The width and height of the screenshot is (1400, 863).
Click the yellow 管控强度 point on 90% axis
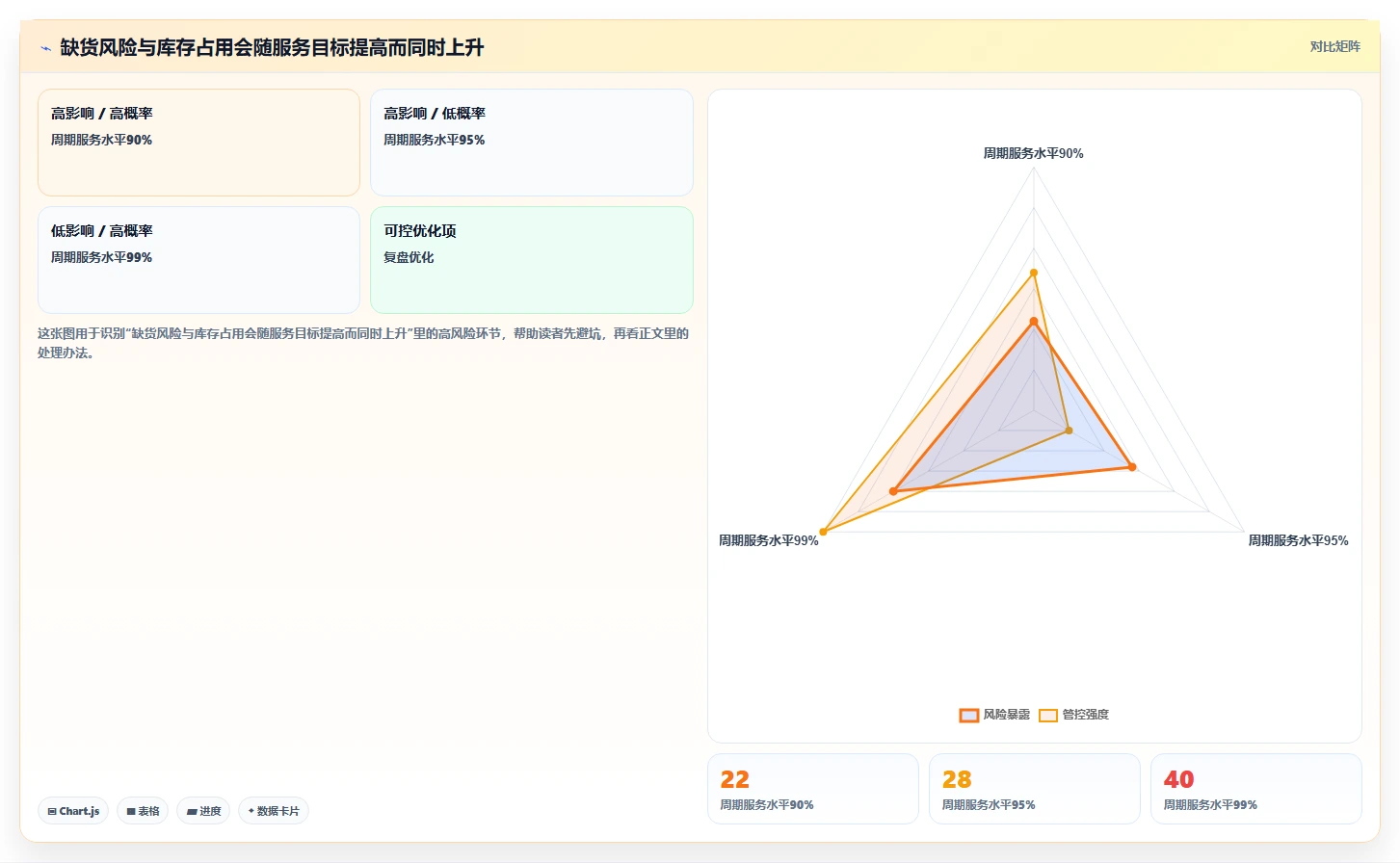click(1034, 273)
